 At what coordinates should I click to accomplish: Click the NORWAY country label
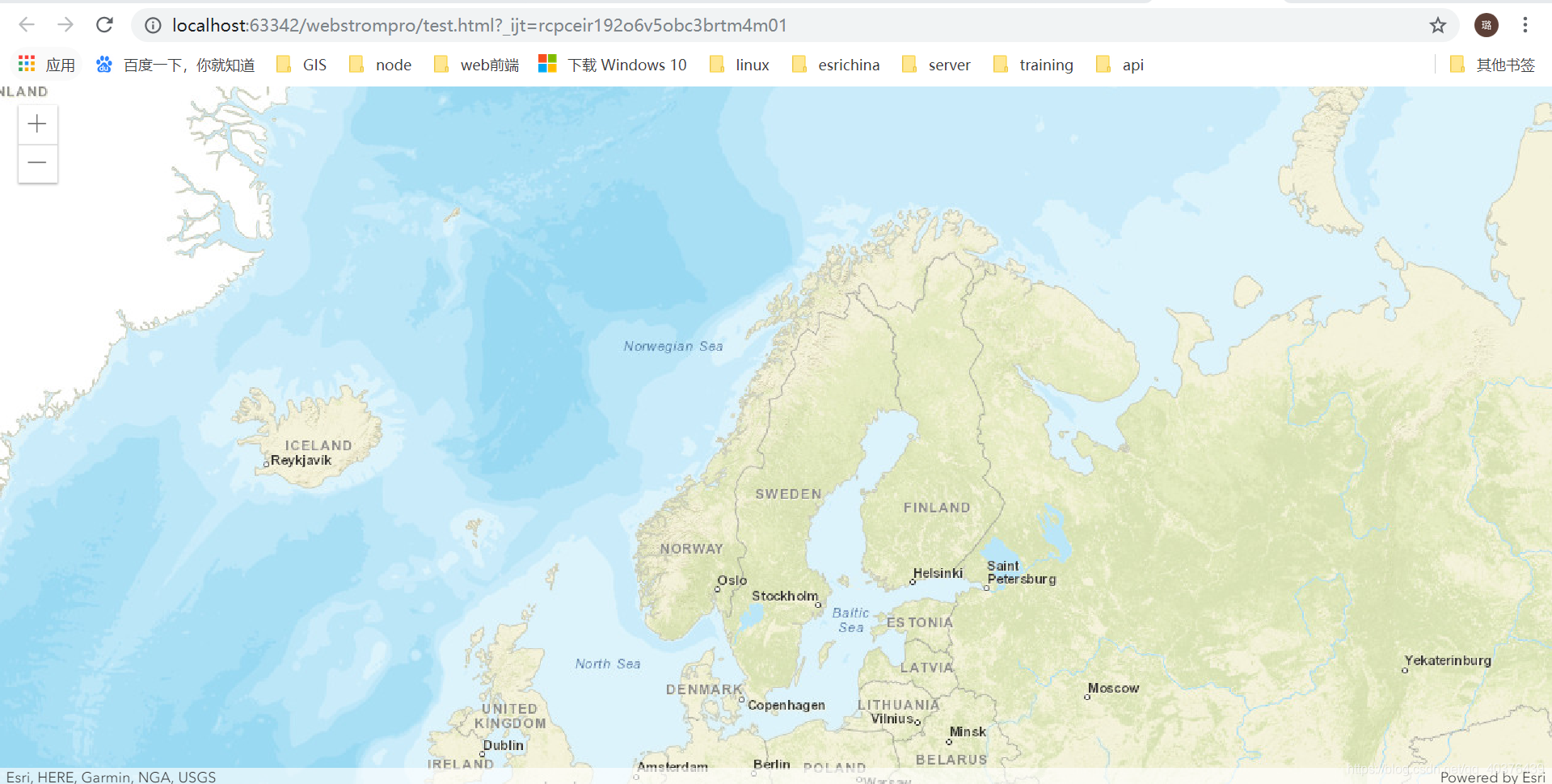(691, 549)
